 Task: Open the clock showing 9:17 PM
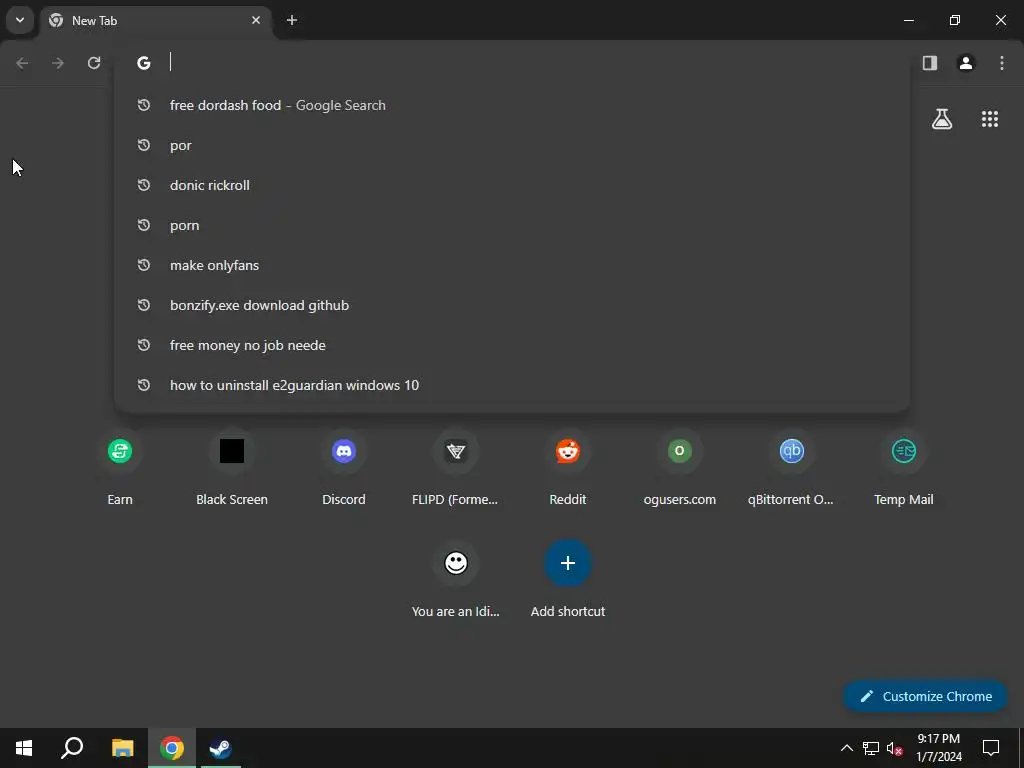point(938,748)
